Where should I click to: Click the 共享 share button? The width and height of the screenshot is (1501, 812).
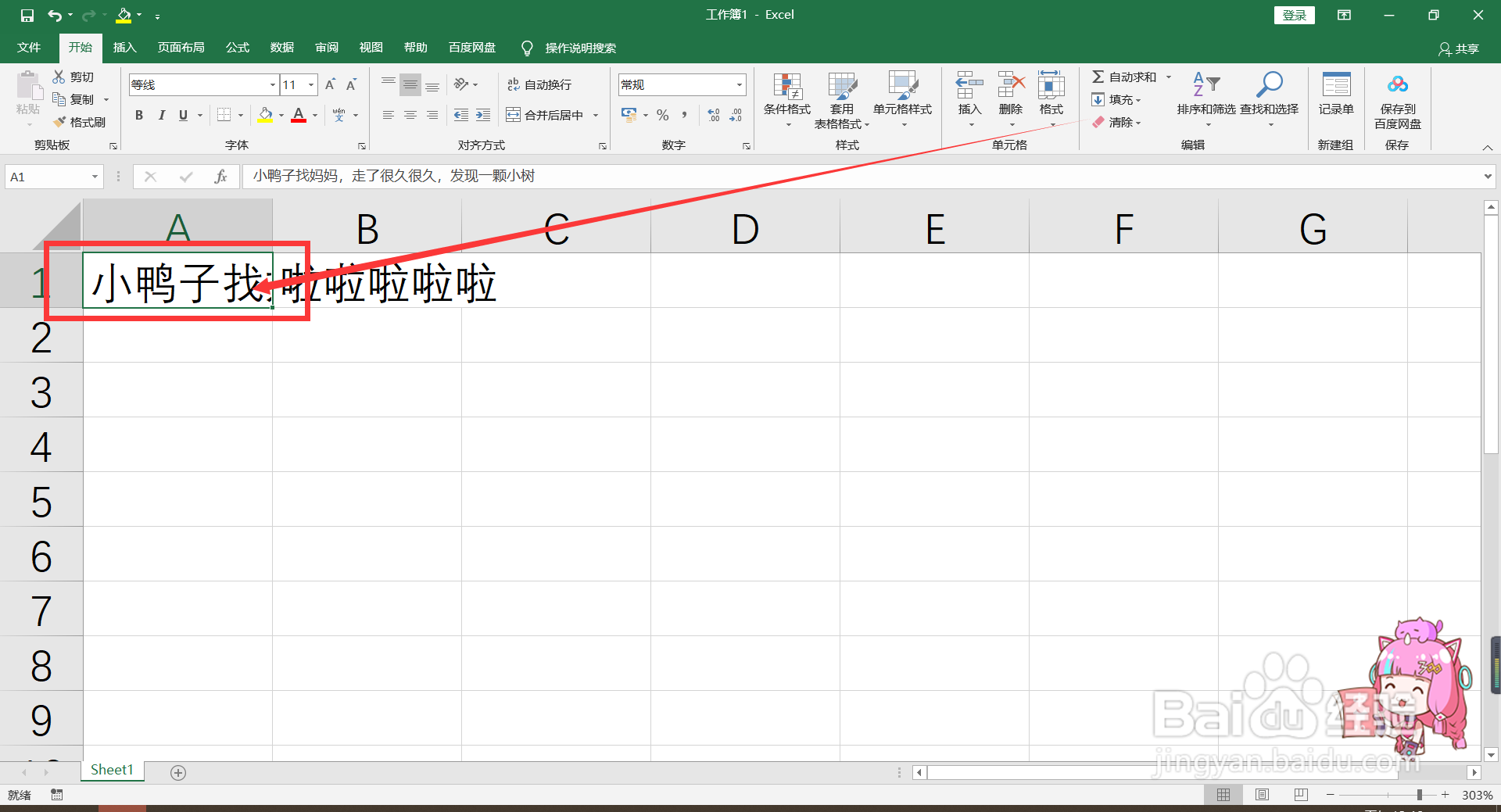(1459, 48)
